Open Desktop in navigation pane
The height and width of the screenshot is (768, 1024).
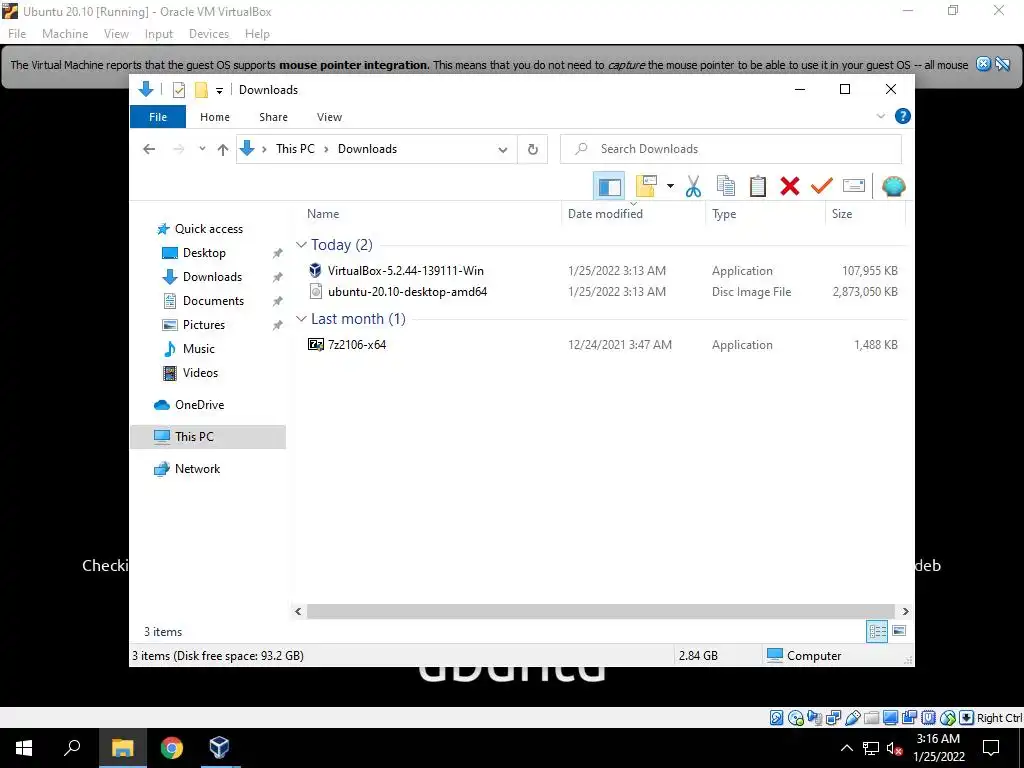[x=204, y=253]
